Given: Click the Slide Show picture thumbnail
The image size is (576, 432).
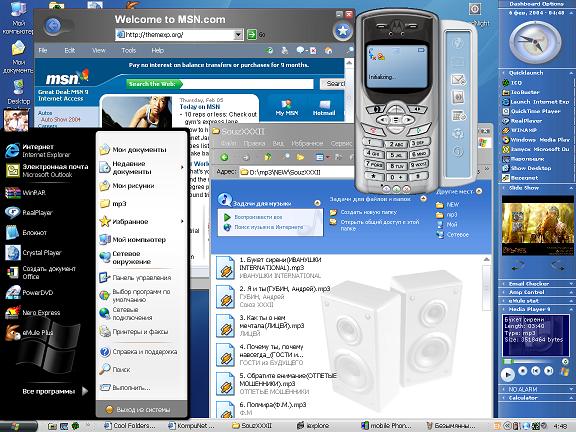Looking at the screenshot, I should click(538, 226).
